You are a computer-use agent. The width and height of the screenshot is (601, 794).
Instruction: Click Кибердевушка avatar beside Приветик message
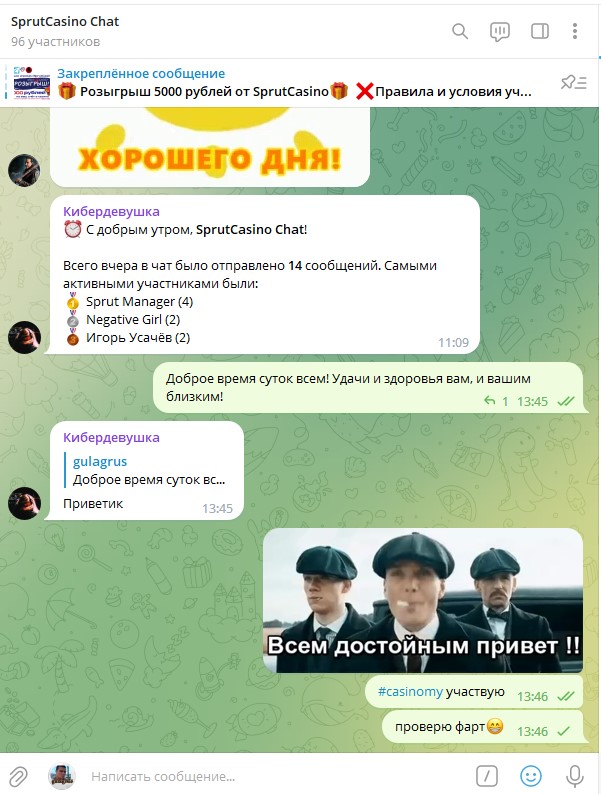pyautogui.click(x=24, y=503)
